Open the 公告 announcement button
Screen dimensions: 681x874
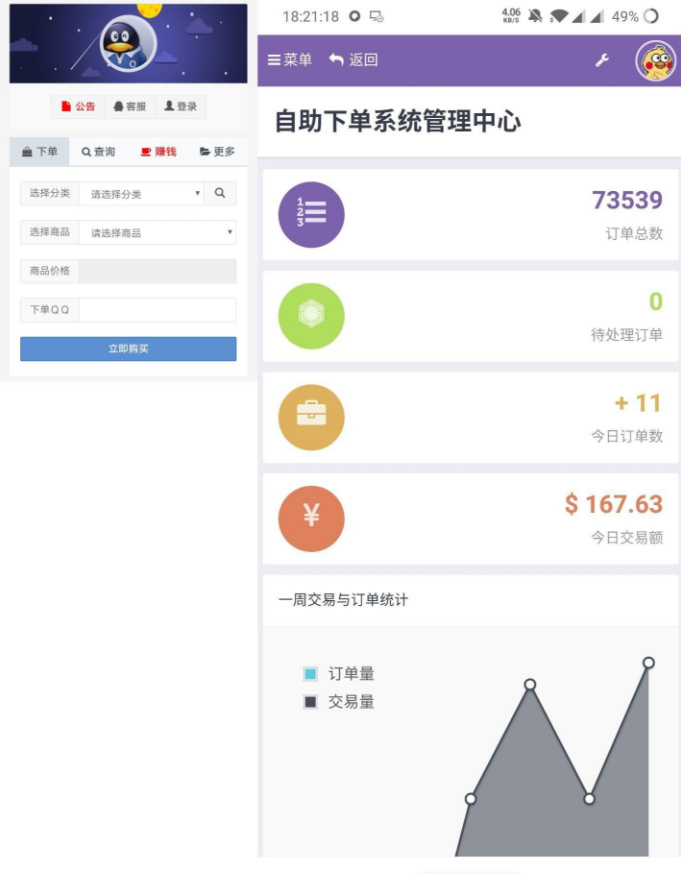click(78, 107)
